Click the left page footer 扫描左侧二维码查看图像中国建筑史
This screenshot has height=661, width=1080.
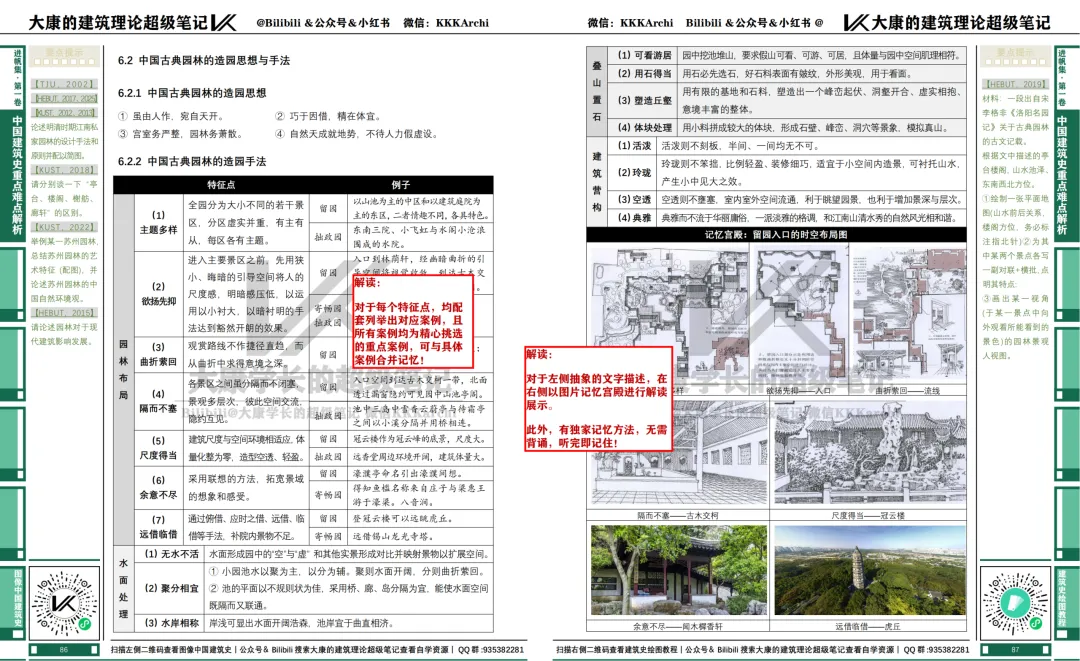coord(171,649)
